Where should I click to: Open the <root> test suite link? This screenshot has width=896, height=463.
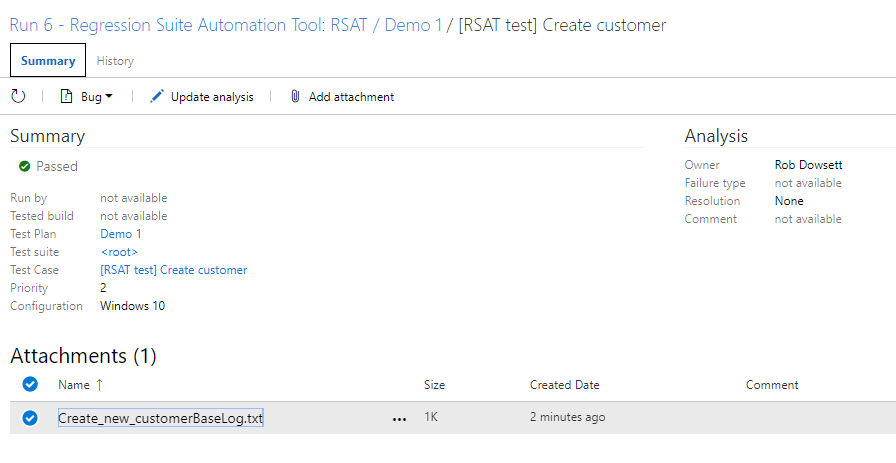pos(119,252)
